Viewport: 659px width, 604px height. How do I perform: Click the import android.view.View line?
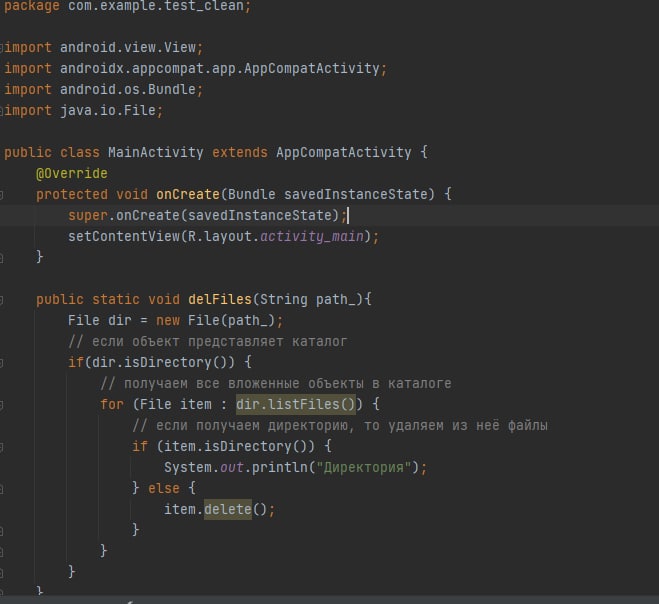(x=103, y=47)
